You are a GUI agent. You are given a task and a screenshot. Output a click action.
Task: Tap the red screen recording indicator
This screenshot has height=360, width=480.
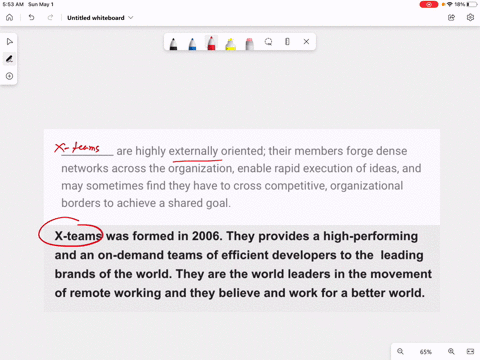[x=429, y=4]
